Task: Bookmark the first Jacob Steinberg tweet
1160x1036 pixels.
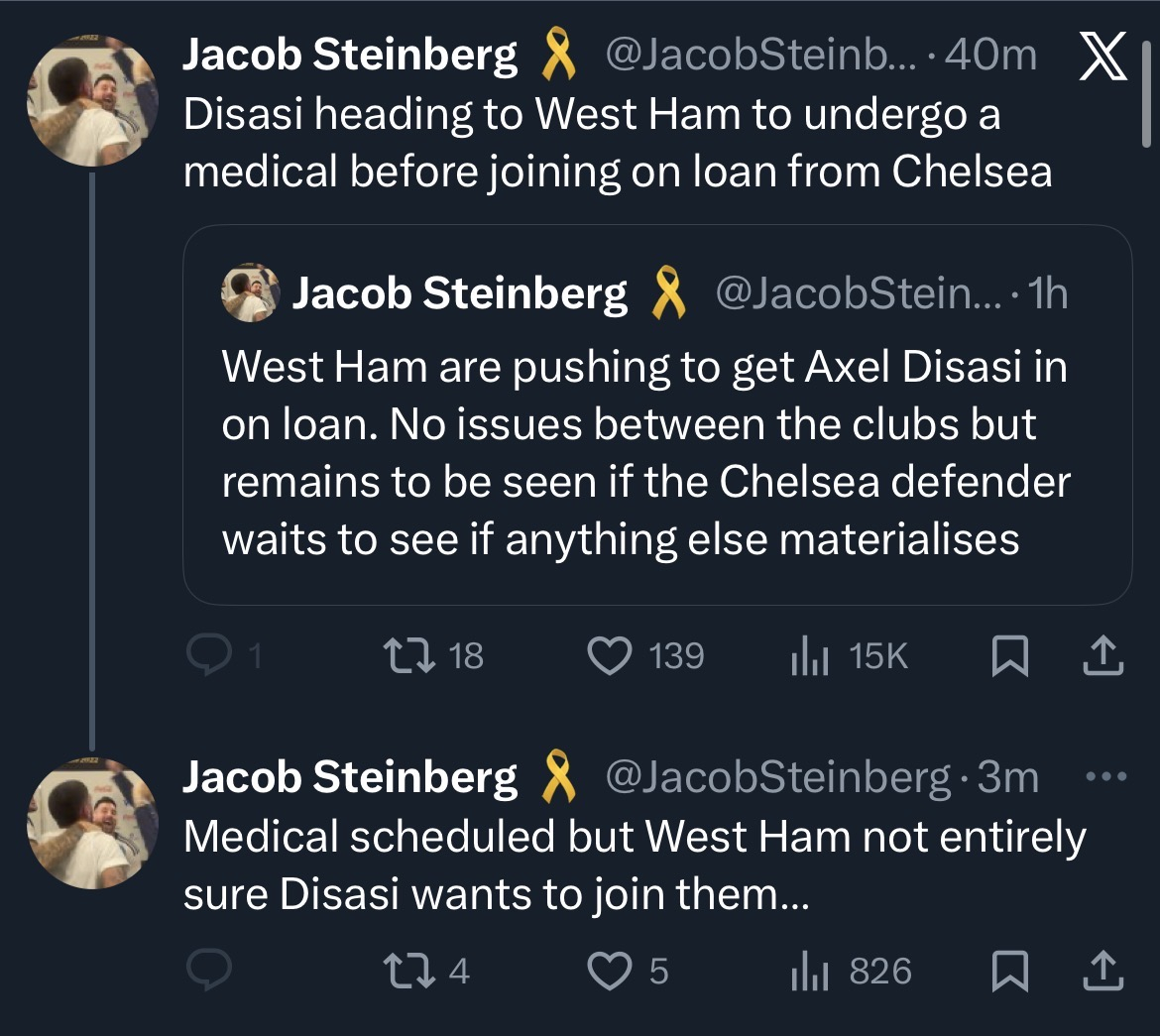Action: pos(1009,656)
